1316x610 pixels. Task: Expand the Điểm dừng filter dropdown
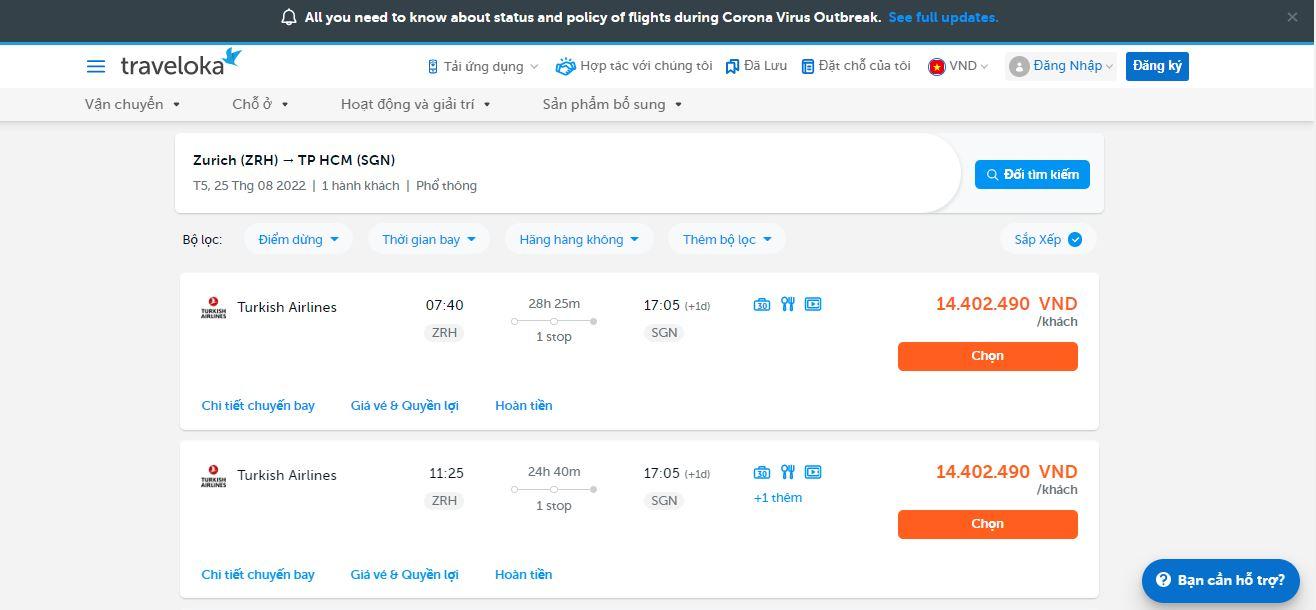pyautogui.click(x=298, y=239)
